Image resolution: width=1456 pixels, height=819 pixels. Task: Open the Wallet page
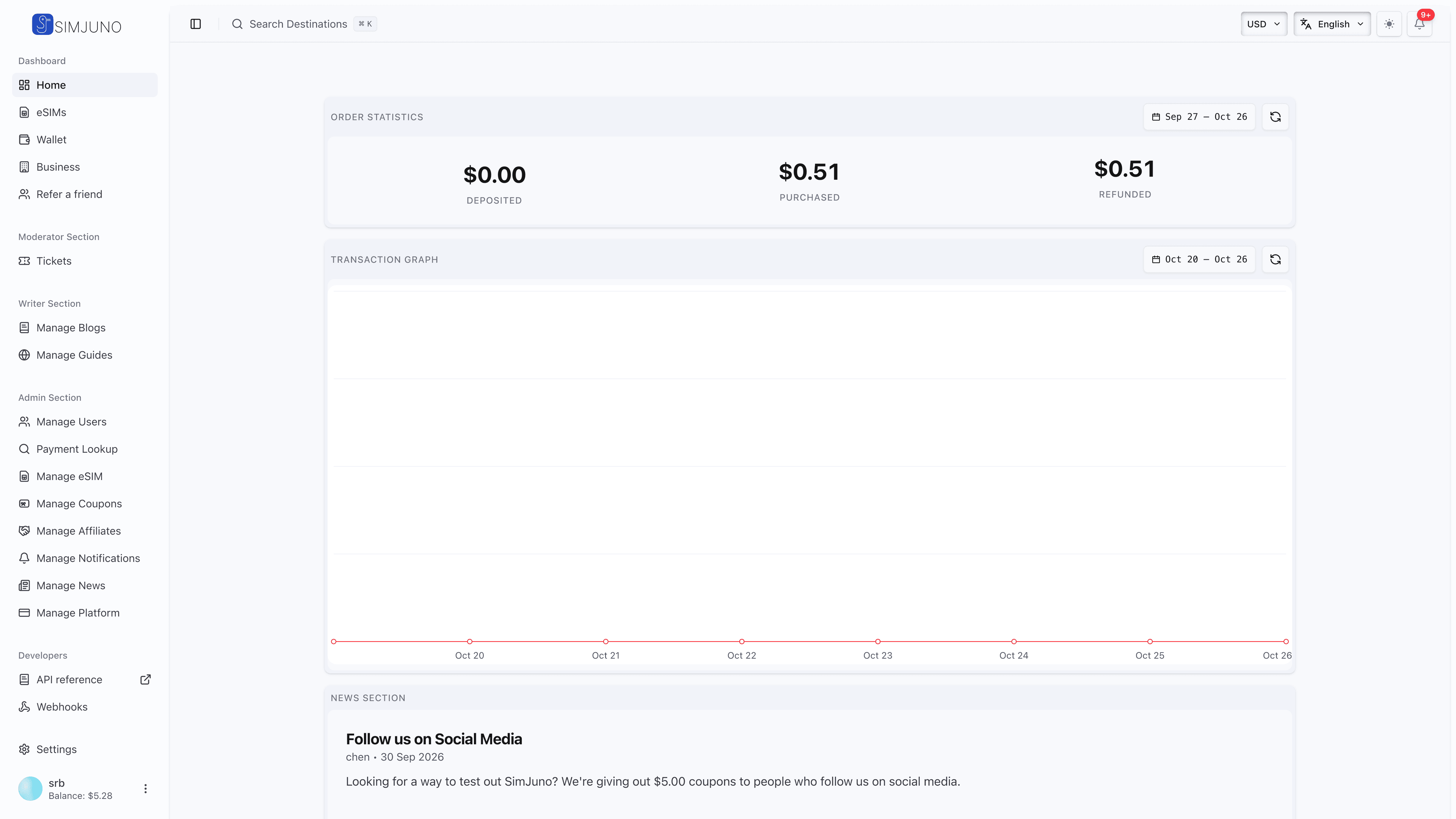[85, 140]
